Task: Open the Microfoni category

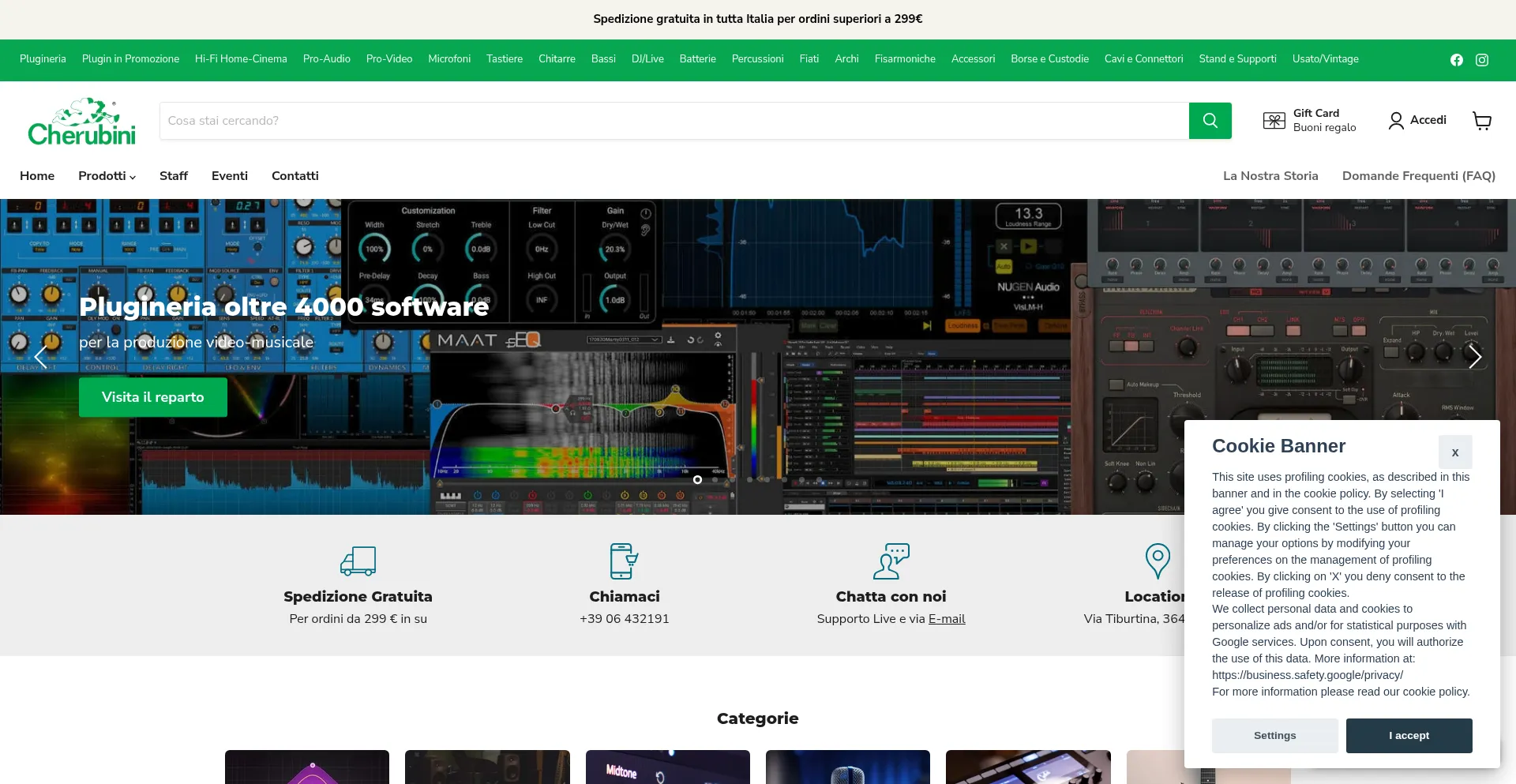Action: pos(448,59)
